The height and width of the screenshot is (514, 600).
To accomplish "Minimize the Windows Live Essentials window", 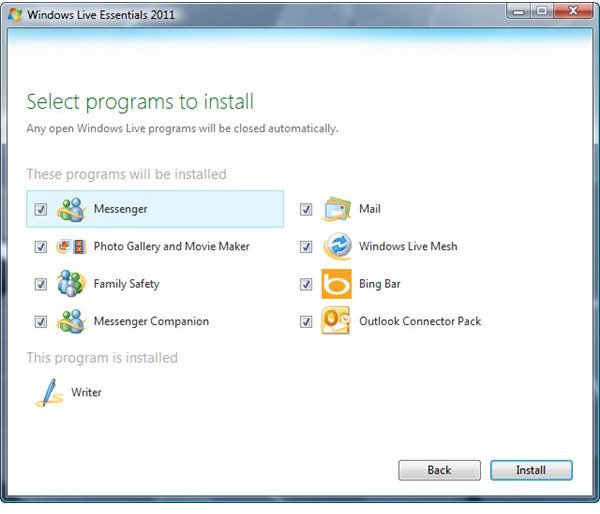I will (x=518, y=11).
